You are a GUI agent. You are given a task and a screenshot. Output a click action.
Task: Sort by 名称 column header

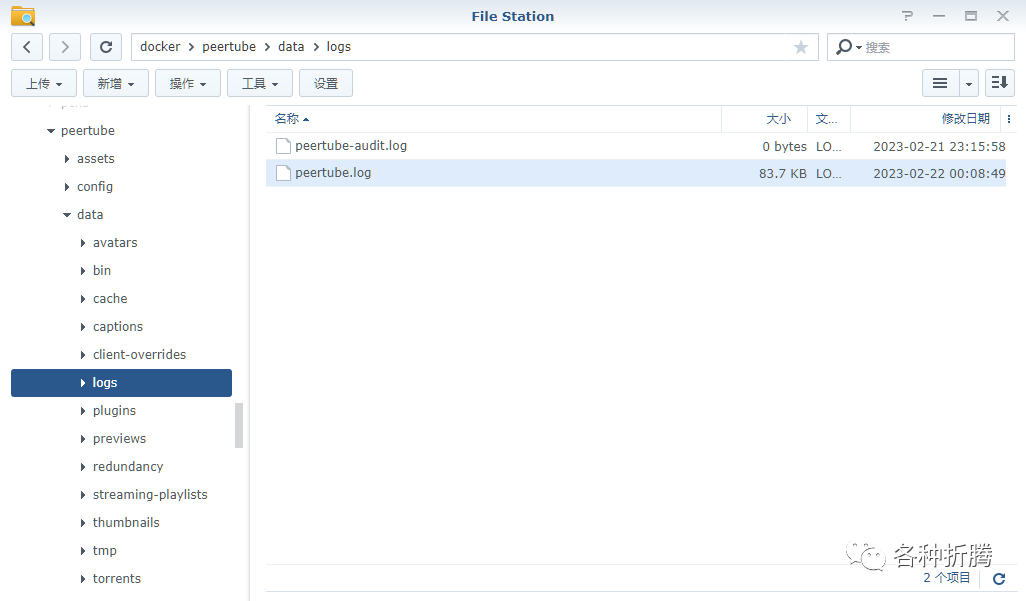point(287,118)
